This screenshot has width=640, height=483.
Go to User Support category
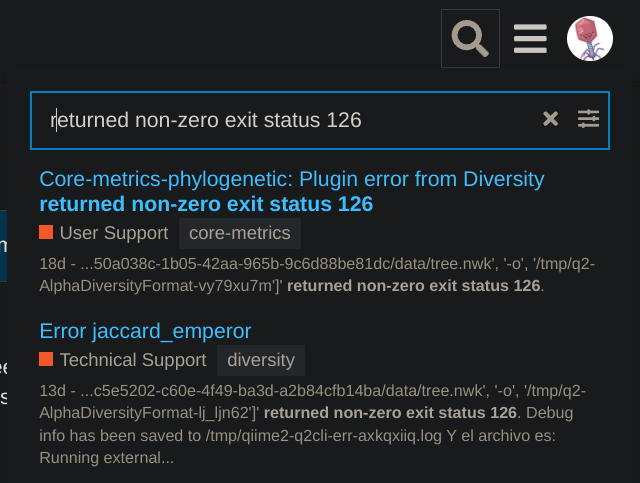click(x=114, y=233)
